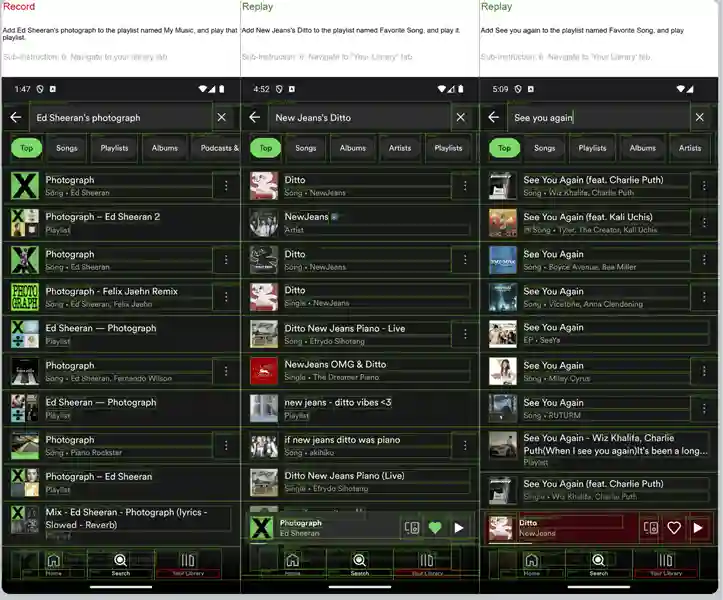723x600 pixels.
Task: Open Home in the See you again screen
Action: [531, 564]
